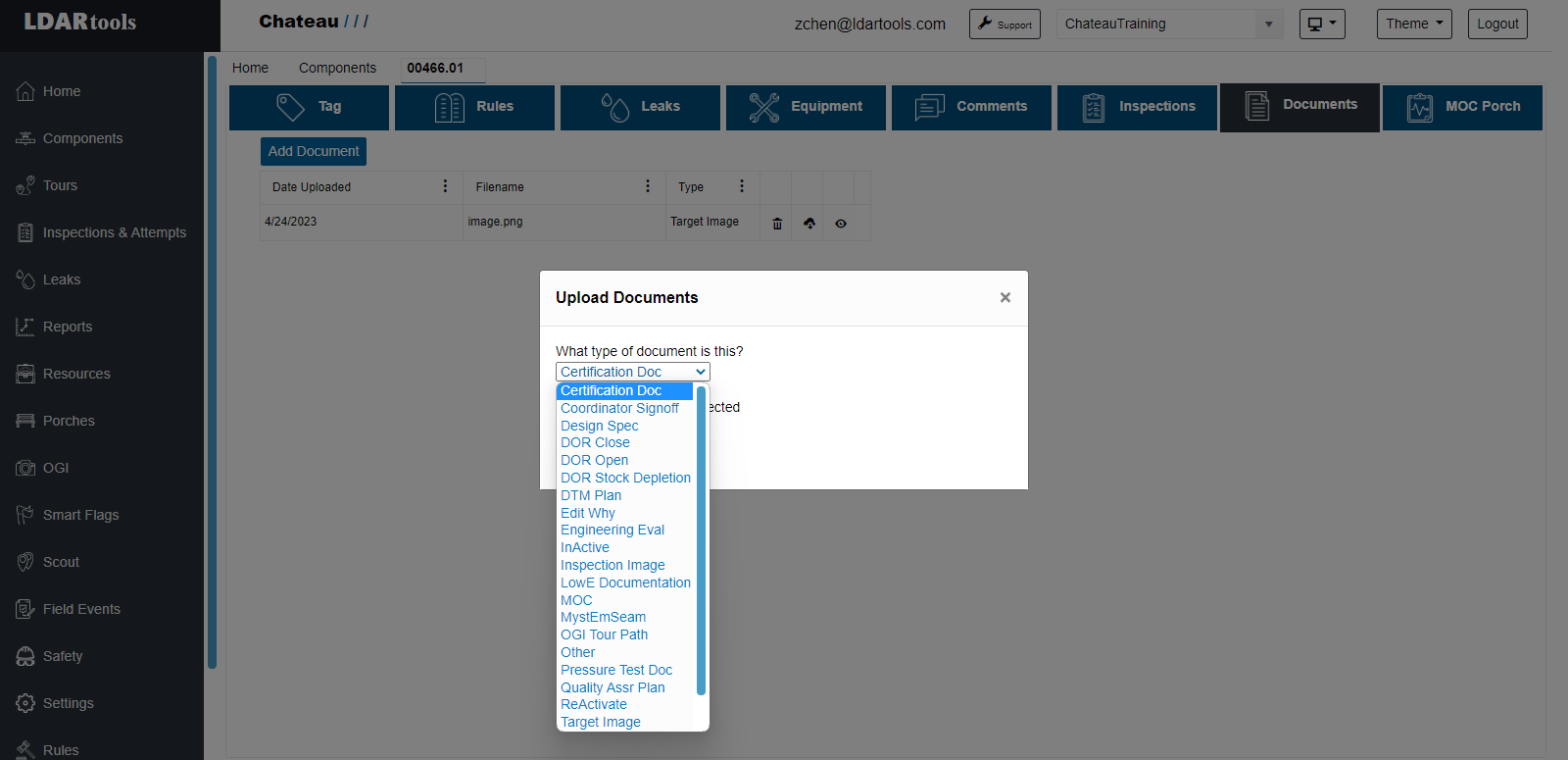Open the MOC Porch tab
The image size is (1568, 760).
tap(1462, 107)
